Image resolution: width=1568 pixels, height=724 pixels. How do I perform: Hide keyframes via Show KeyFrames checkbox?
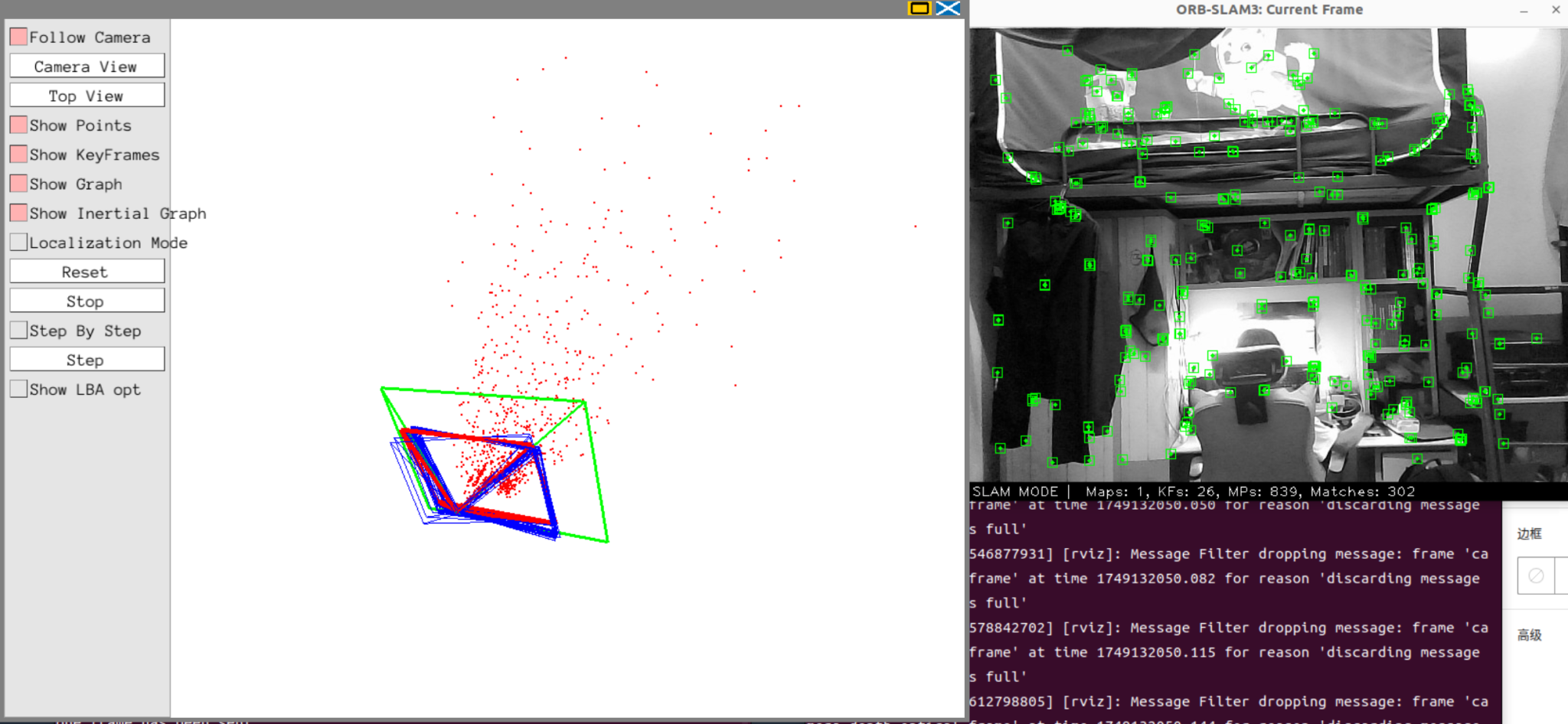19,155
